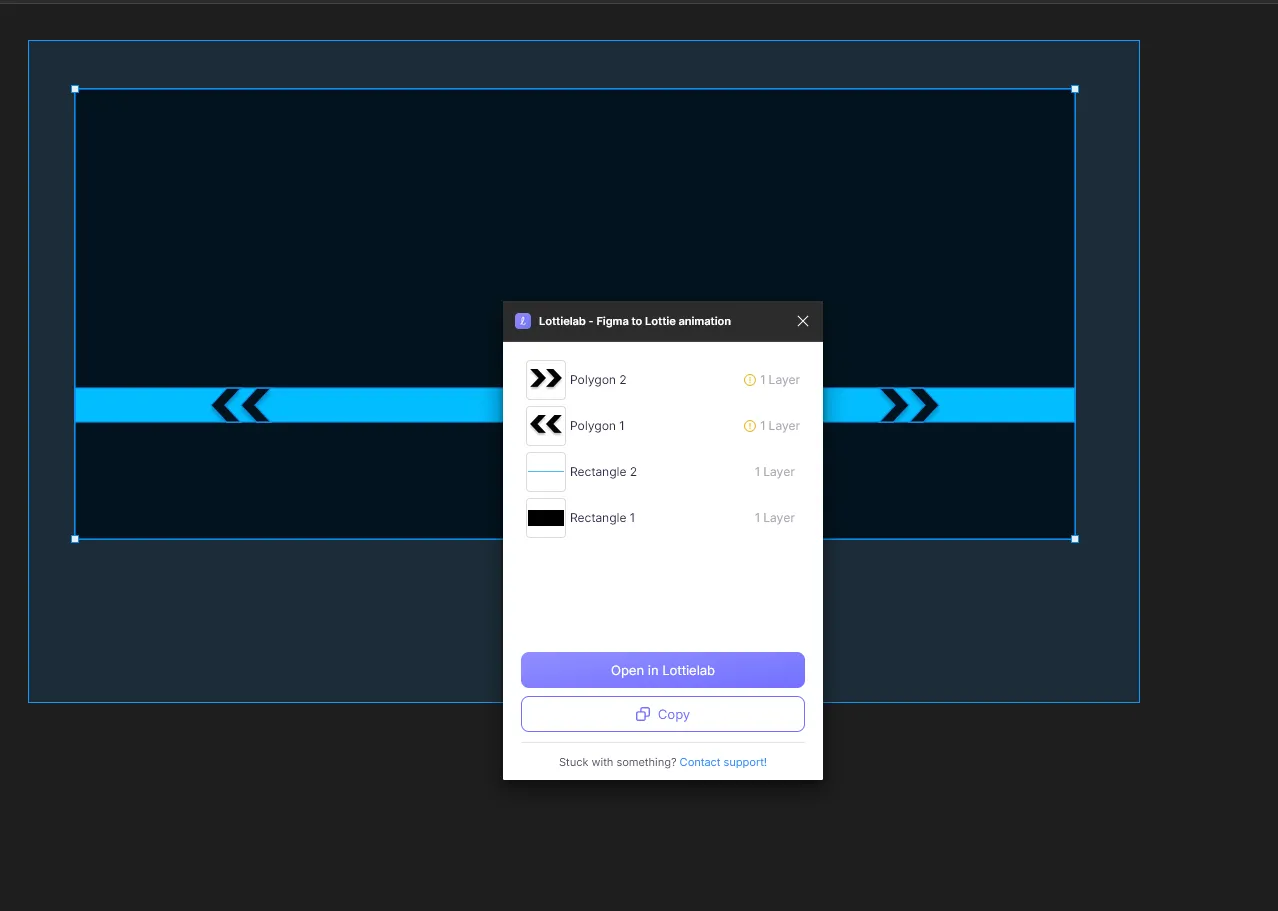Select the Polygon 1 thumbnail preview
Viewport: 1278px width, 911px height.
pyautogui.click(x=546, y=426)
